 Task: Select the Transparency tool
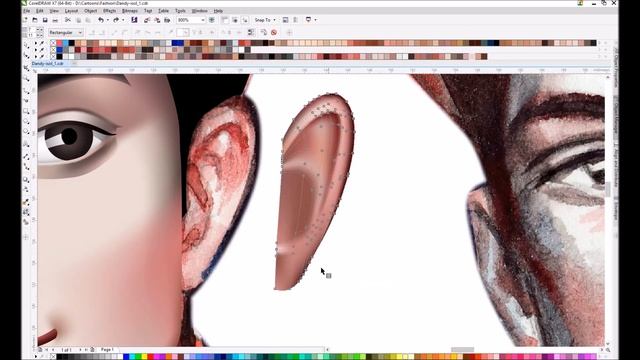(x=26, y=189)
